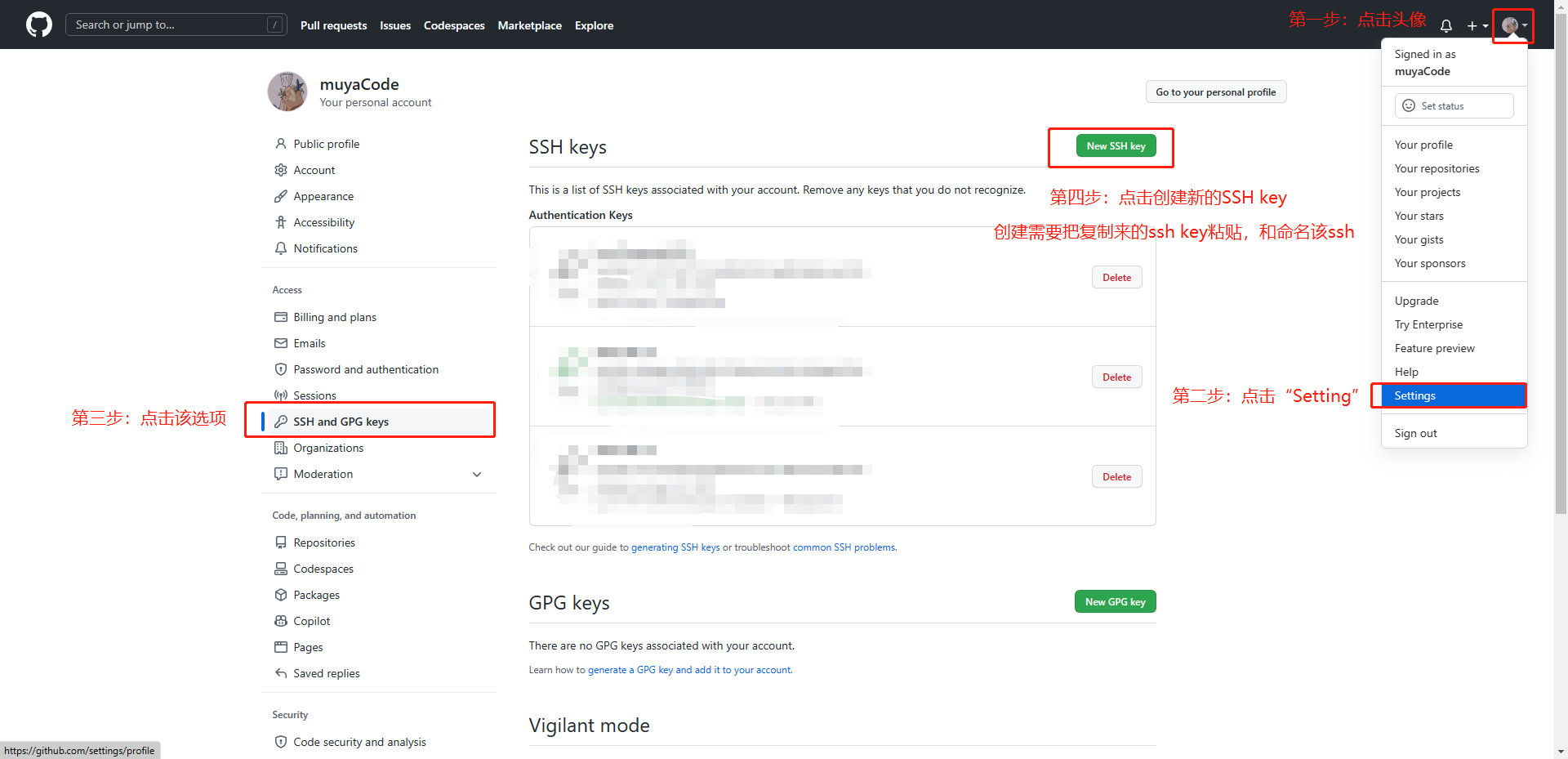1568x759 pixels.
Task: Click the Copilot icon in sidebar
Action: tap(281, 621)
